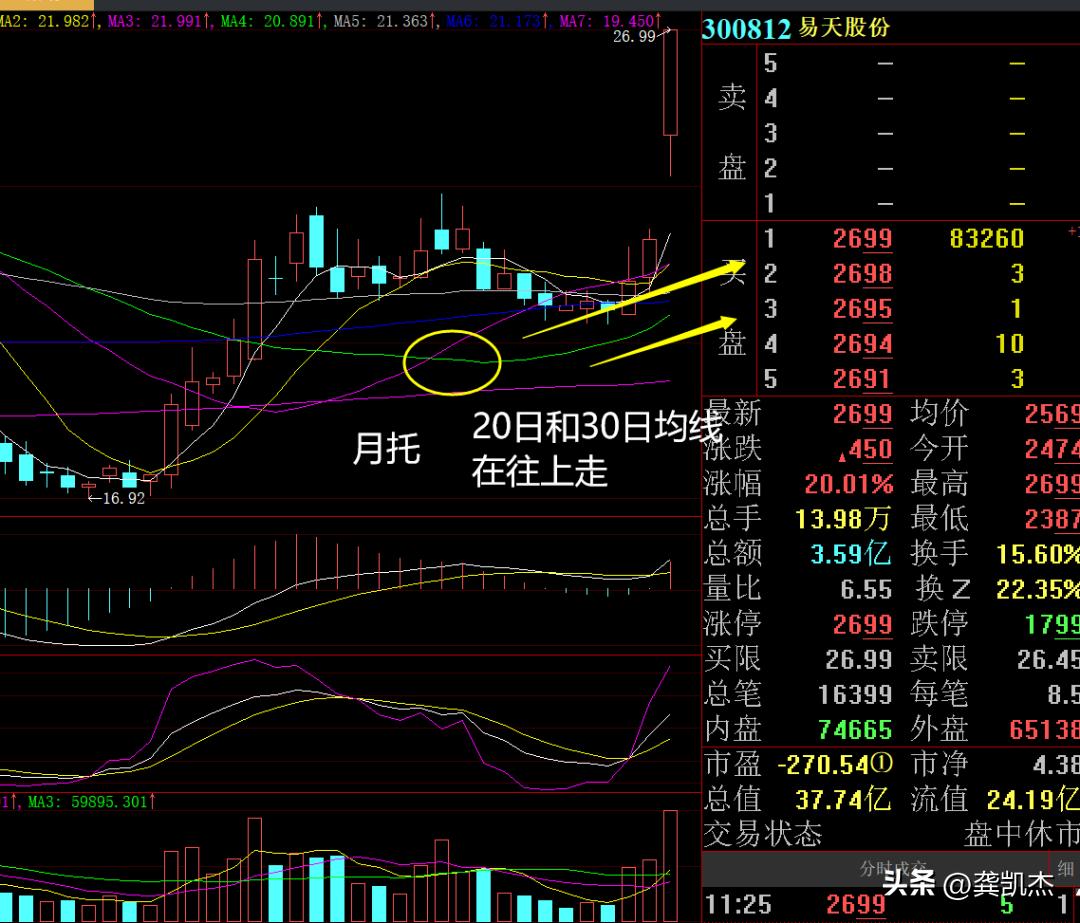Click the 换手 turnover label
Viewport: 1080px width, 923px height.
pyautogui.click(x=939, y=553)
